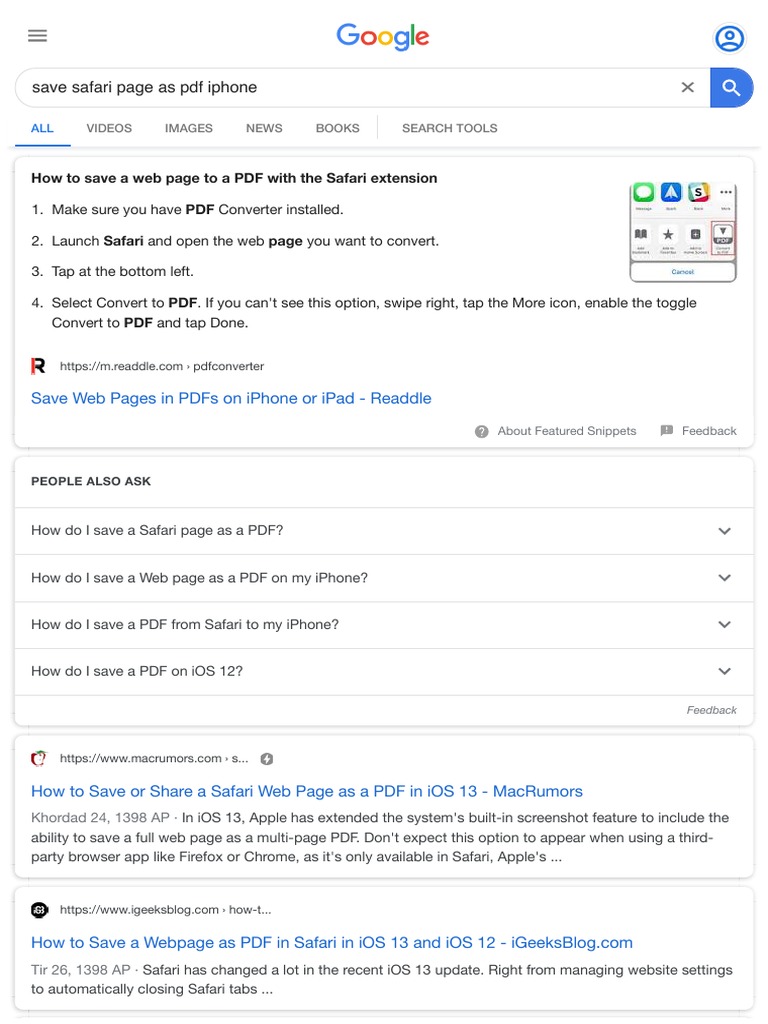Clear the search query with X
This screenshot has width=768, height=1024.
pyautogui.click(x=687, y=87)
